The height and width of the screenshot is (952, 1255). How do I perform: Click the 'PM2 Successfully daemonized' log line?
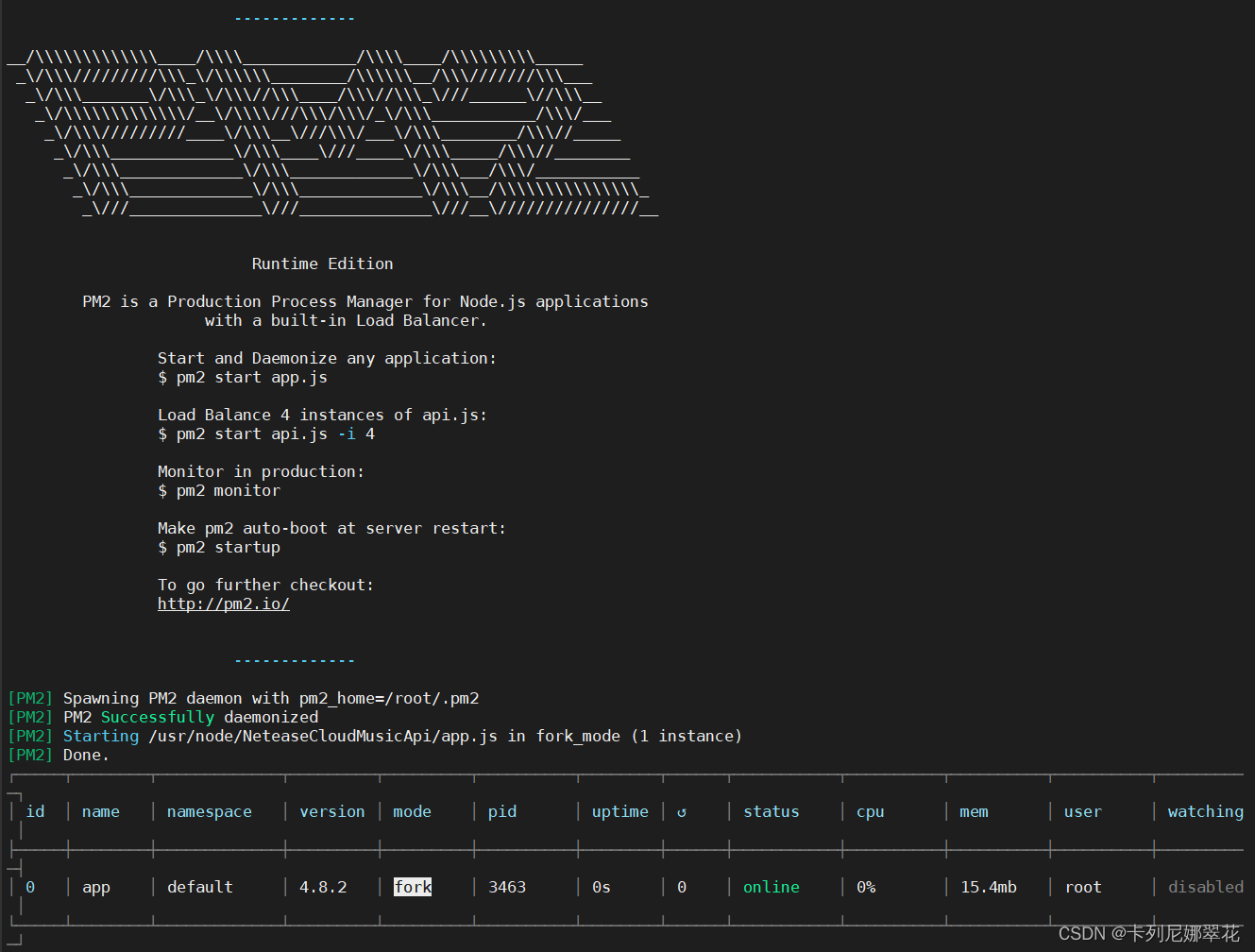pos(163,718)
